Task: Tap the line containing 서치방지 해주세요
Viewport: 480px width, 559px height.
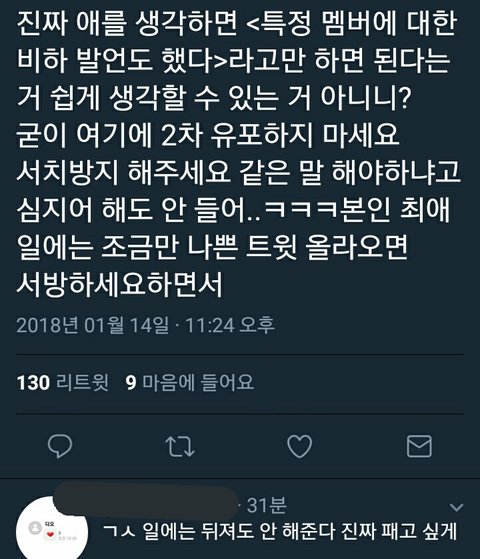Action: pos(239,173)
